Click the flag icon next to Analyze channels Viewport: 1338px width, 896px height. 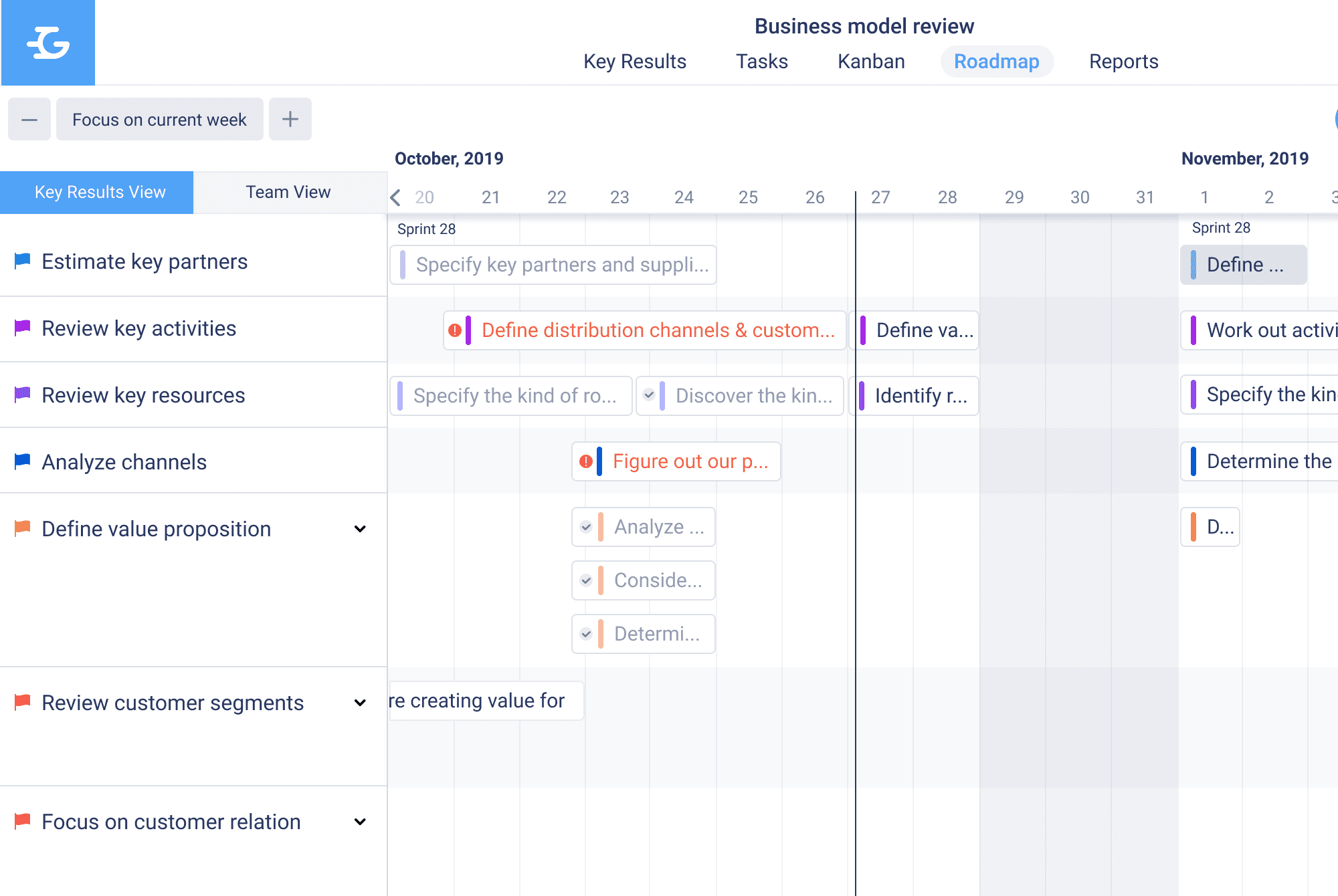tap(21, 461)
